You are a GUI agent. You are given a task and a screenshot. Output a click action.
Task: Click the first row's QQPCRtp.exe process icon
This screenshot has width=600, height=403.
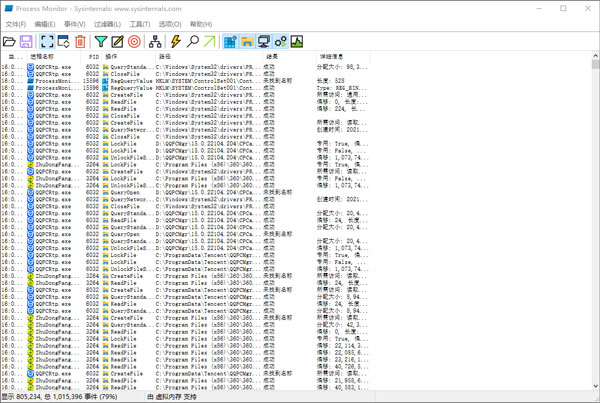click(31, 67)
